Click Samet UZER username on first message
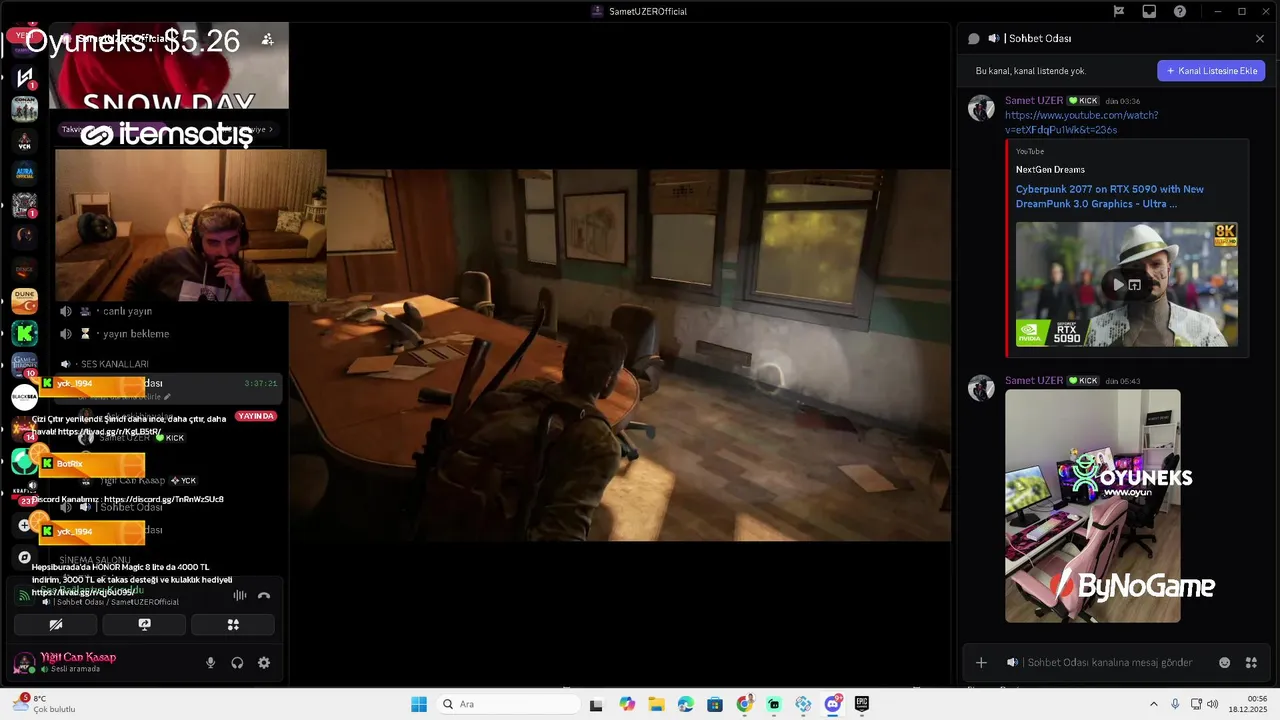This screenshot has width=1280, height=720. (1034, 101)
